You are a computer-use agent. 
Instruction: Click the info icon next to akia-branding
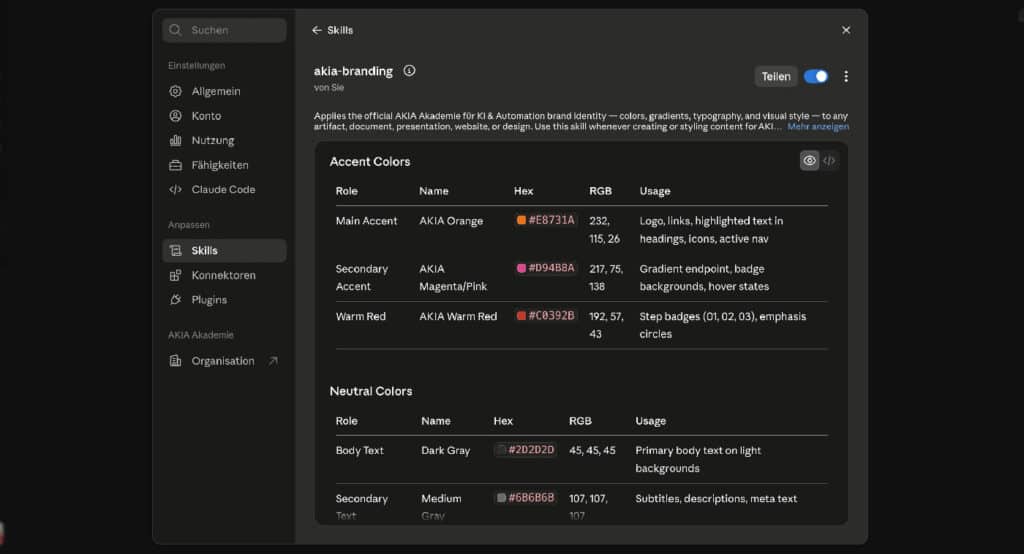[x=409, y=71]
